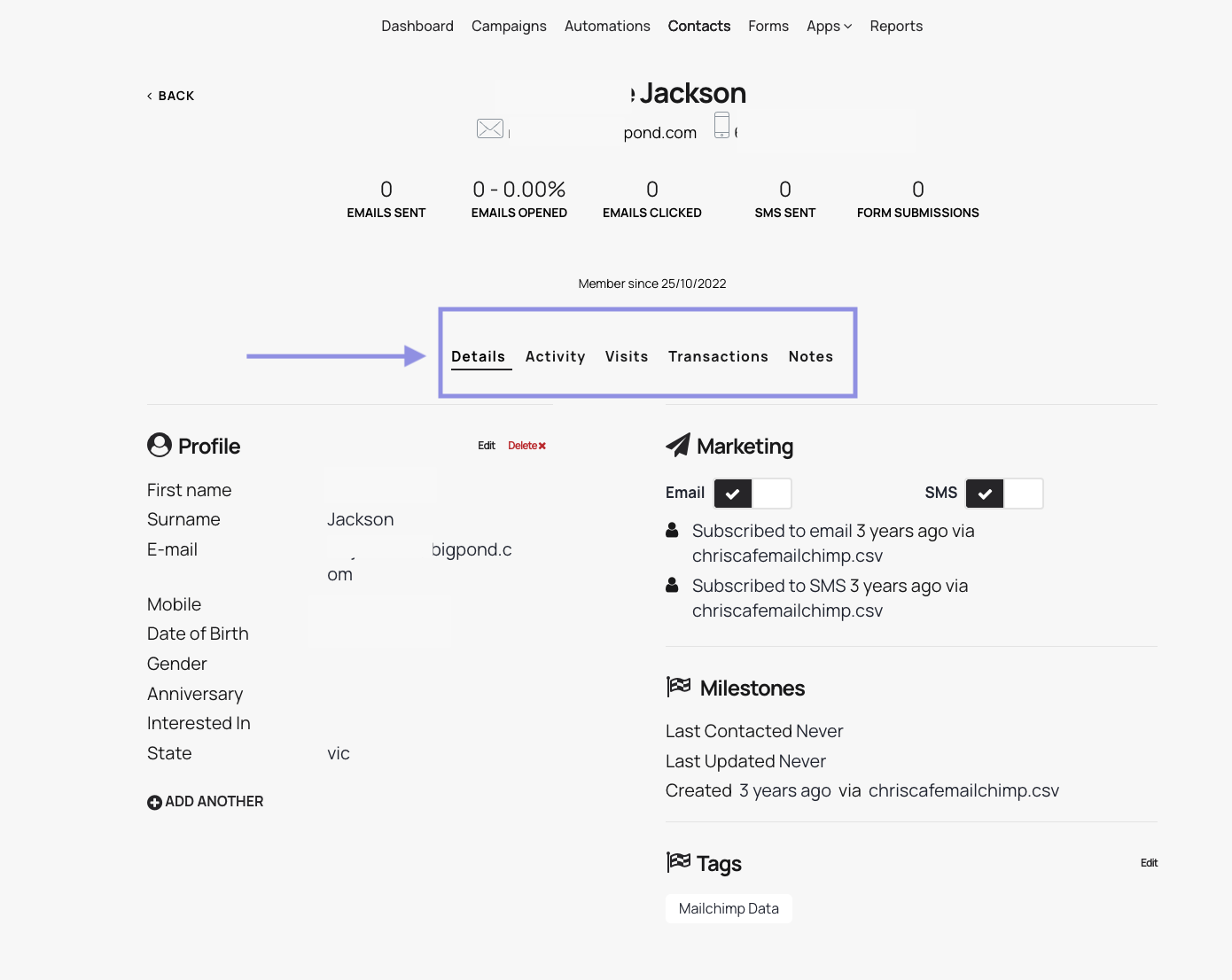
Task: Click the Tags flag icon
Action: pyautogui.click(x=679, y=862)
